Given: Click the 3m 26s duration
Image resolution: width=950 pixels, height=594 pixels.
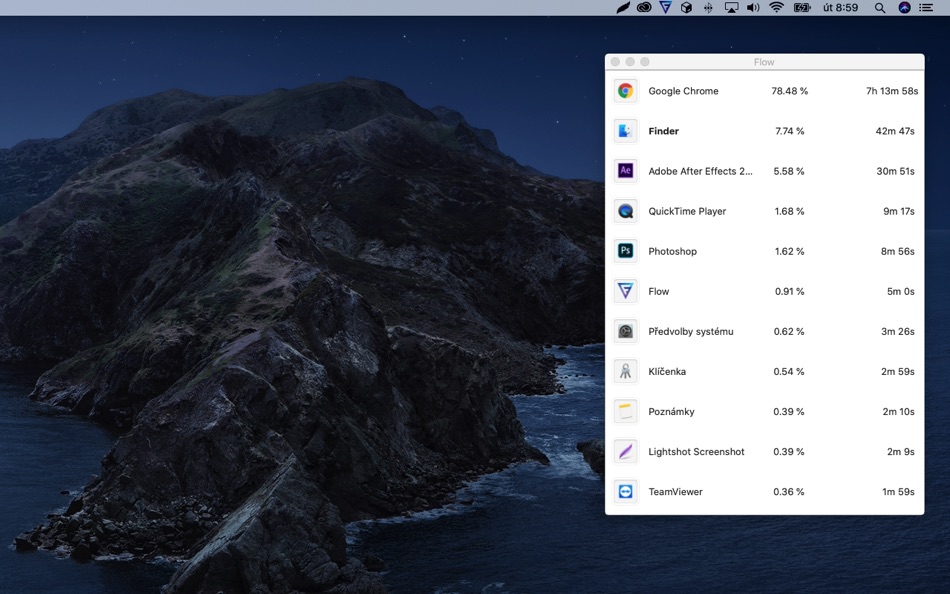Looking at the screenshot, I should pyautogui.click(x=897, y=331).
